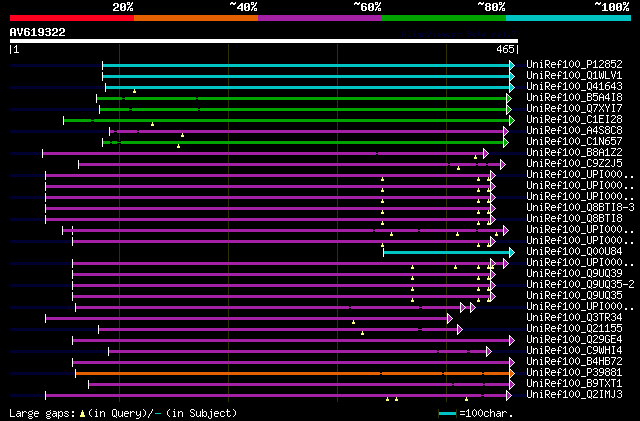The height and width of the screenshot is (421, 640).
Task: Click the cyan arrowhead ending Q41643 alignment
Action: [x=512, y=87]
